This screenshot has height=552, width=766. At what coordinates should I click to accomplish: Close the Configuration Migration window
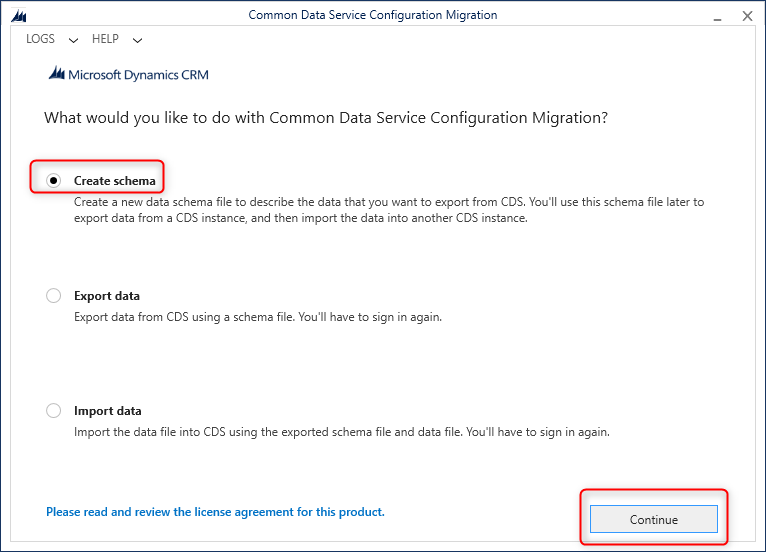click(746, 15)
